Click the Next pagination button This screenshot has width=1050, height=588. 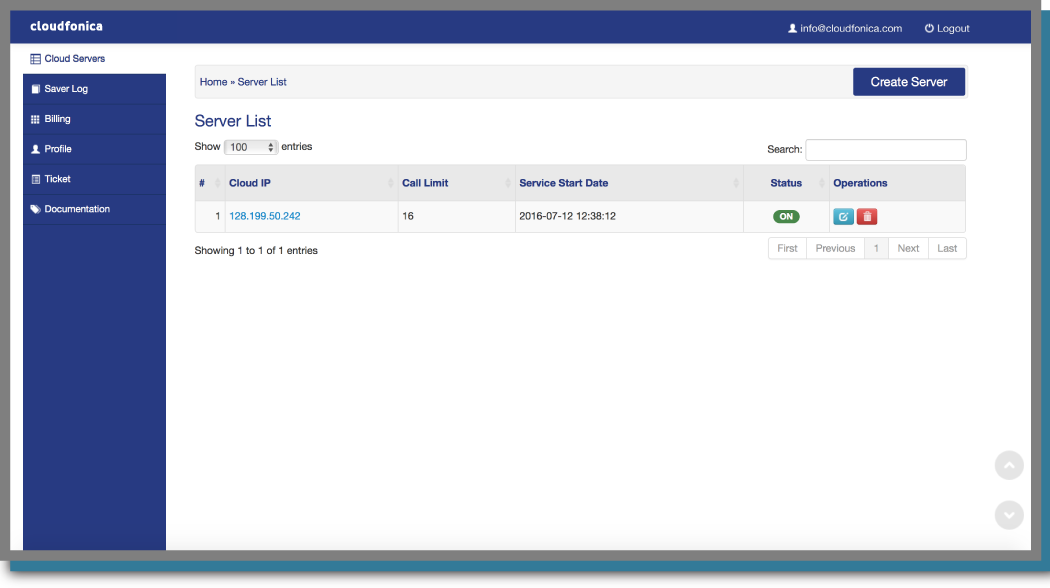coord(908,248)
